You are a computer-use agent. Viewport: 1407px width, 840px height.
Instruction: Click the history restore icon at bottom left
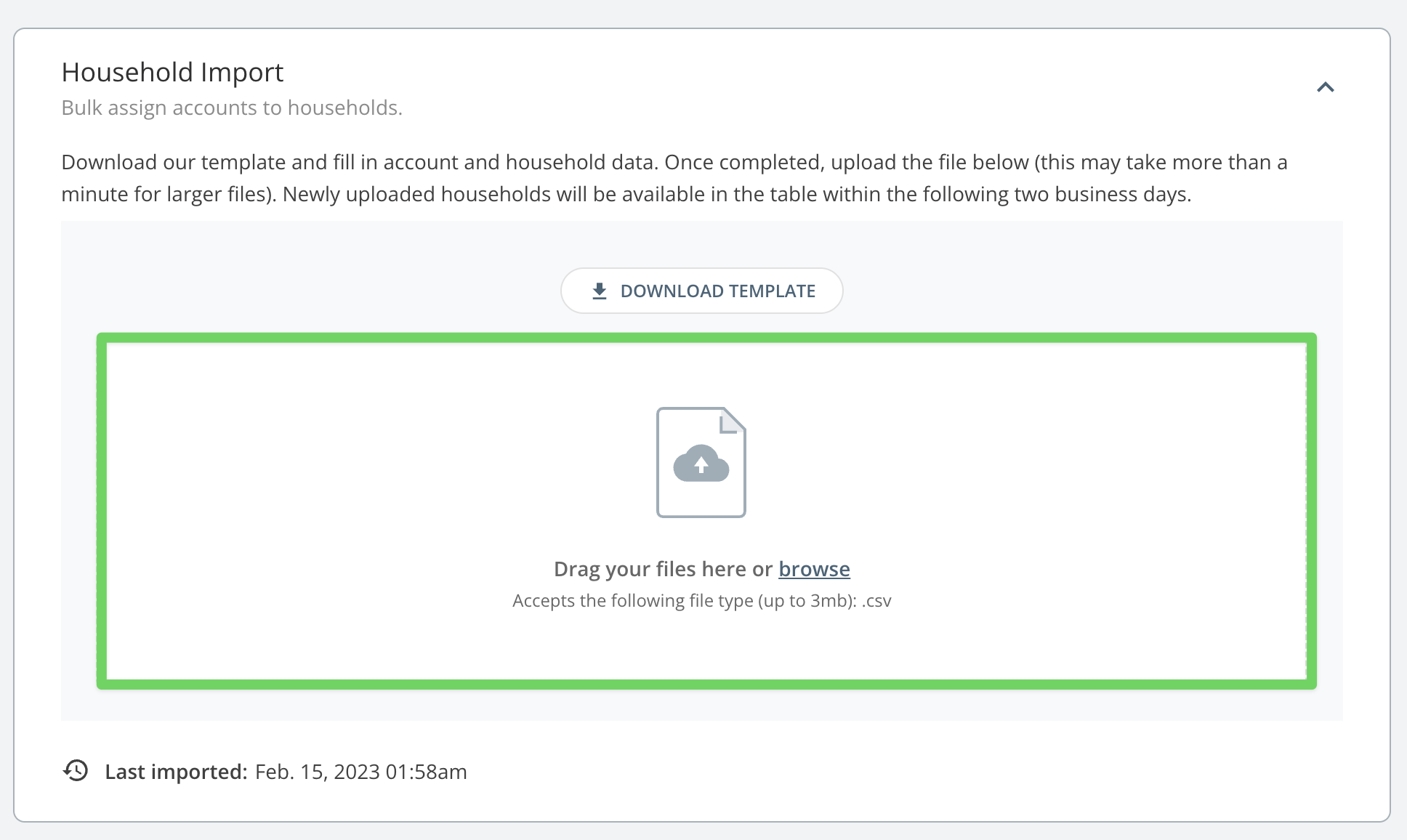[76, 772]
